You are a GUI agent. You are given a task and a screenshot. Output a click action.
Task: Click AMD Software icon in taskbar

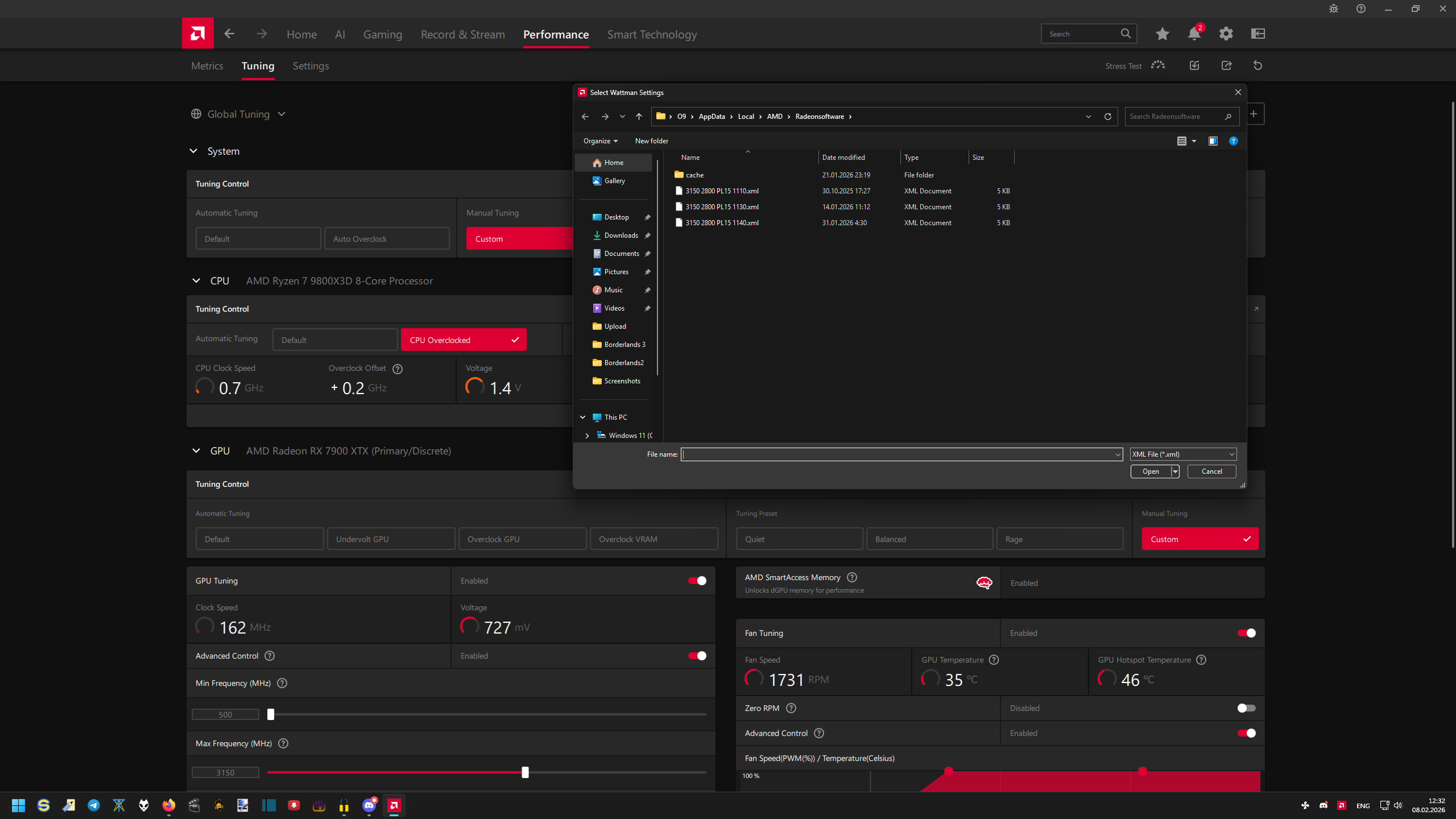(x=394, y=805)
